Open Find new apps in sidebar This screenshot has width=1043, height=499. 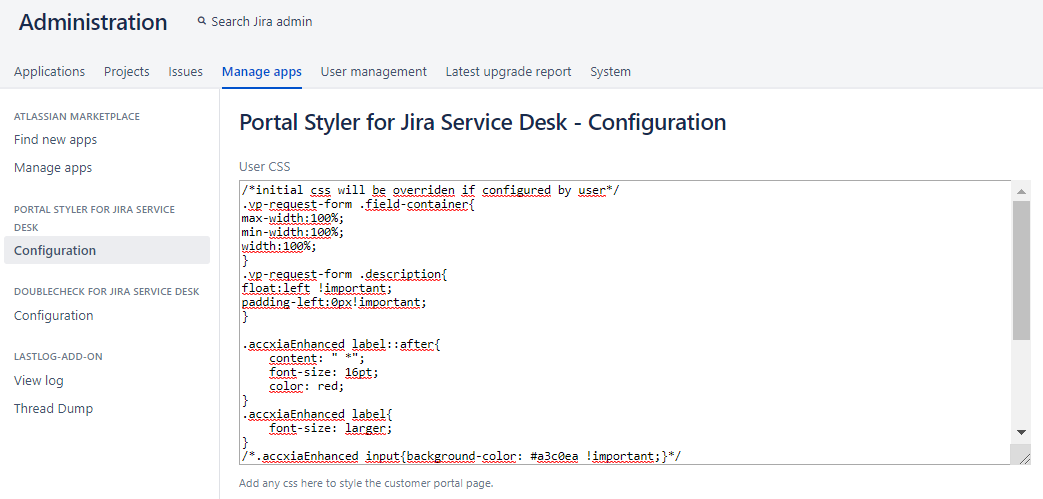[x=55, y=140]
